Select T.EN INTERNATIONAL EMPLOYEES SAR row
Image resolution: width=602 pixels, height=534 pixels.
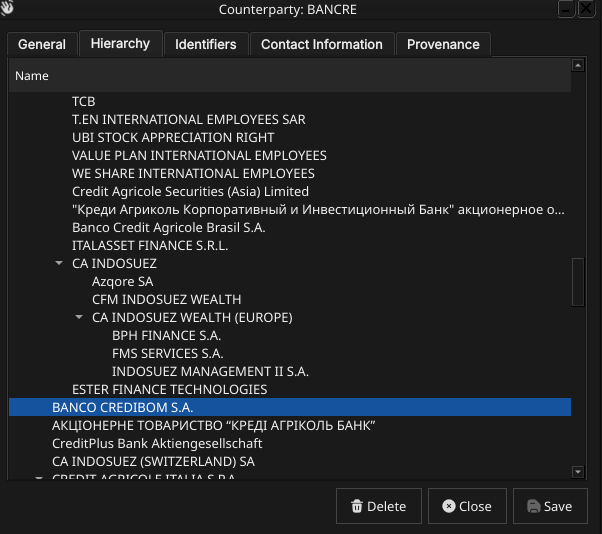(x=290, y=119)
